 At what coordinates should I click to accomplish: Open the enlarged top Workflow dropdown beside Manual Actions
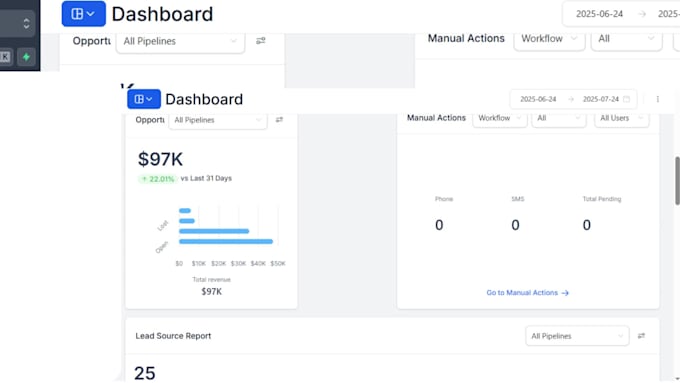pyautogui.click(x=549, y=39)
